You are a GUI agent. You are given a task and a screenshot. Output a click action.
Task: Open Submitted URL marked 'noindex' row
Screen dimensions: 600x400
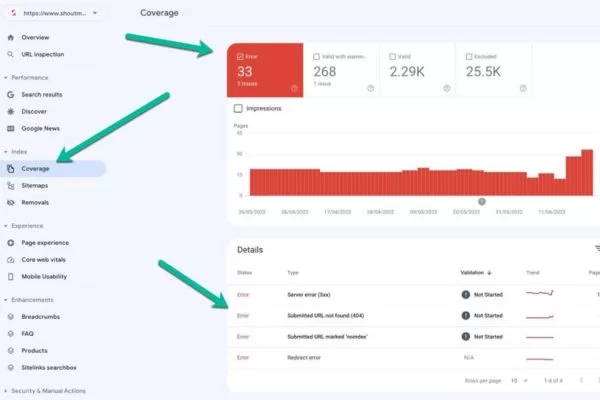(414, 336)
